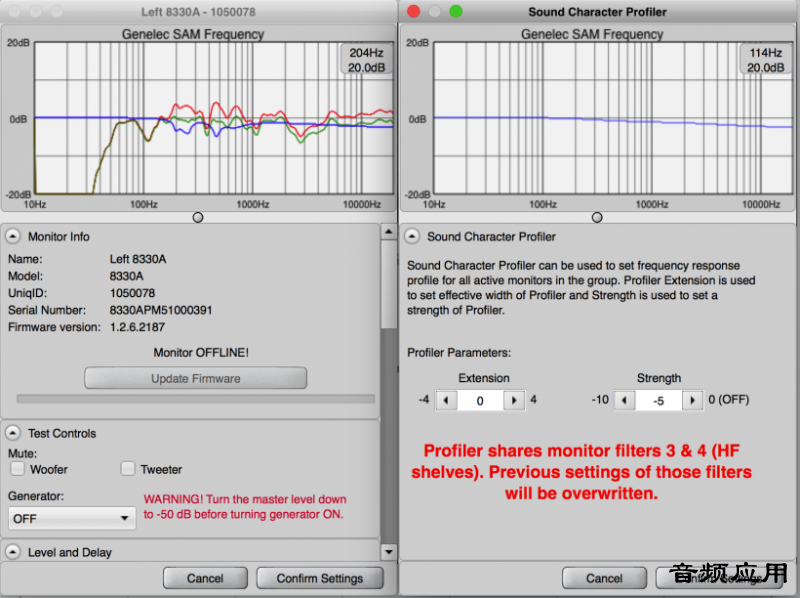
Task: Collapse the Level and Delay section
Action: pos(13,552)
